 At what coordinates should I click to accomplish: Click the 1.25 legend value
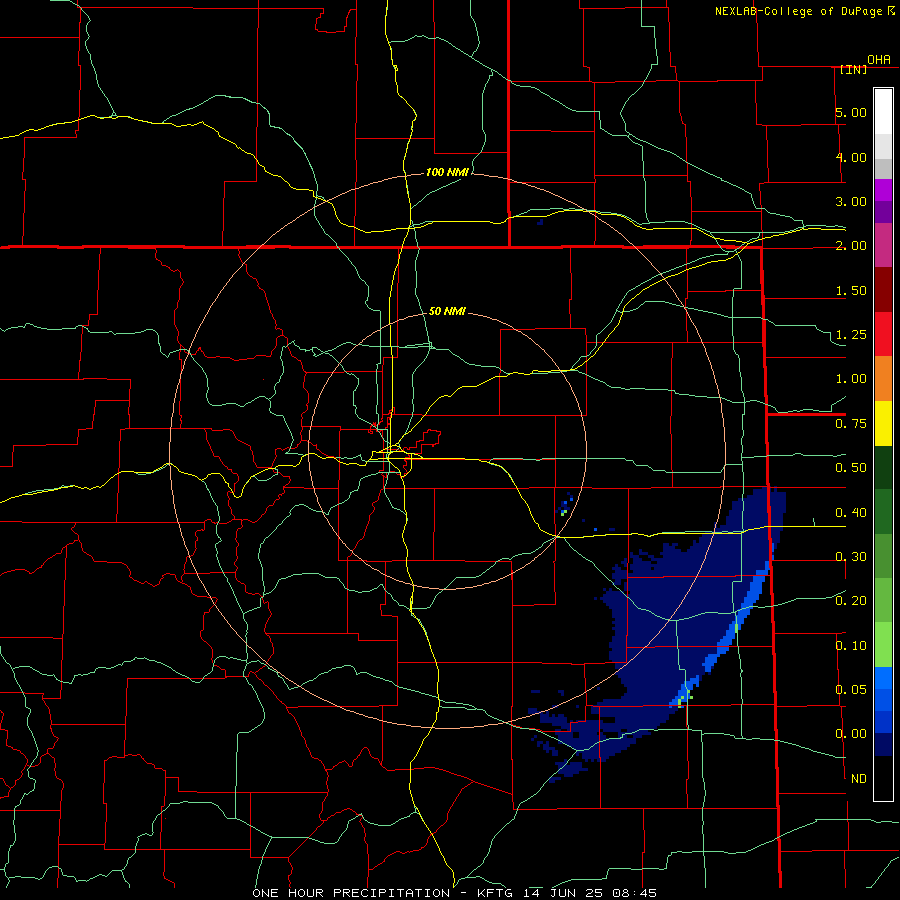[x=851, y=335]
